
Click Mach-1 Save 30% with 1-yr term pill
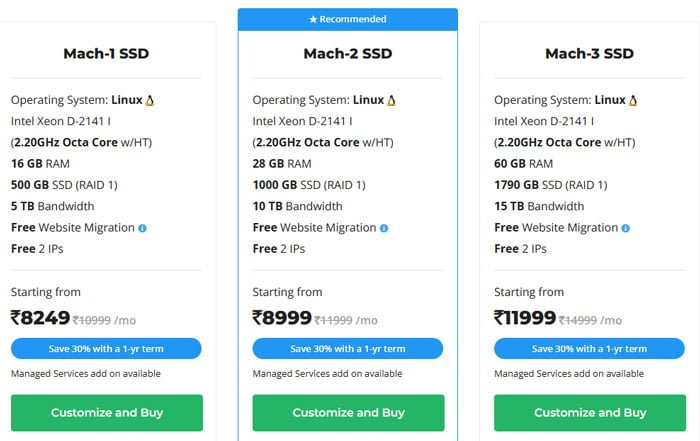[x=106, y=349]
